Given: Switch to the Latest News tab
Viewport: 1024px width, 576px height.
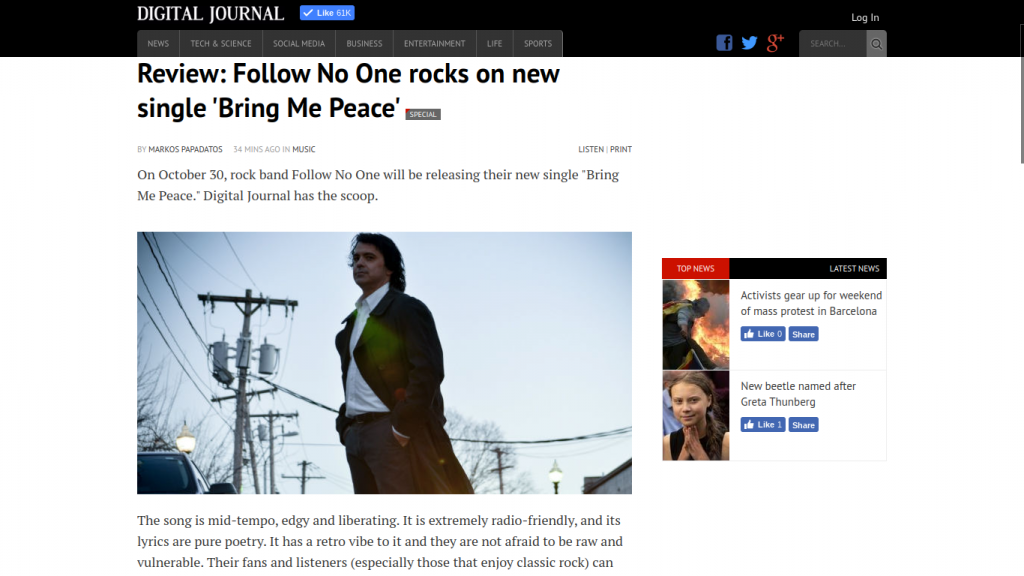Looking at the screenshot, I should 854,268.
